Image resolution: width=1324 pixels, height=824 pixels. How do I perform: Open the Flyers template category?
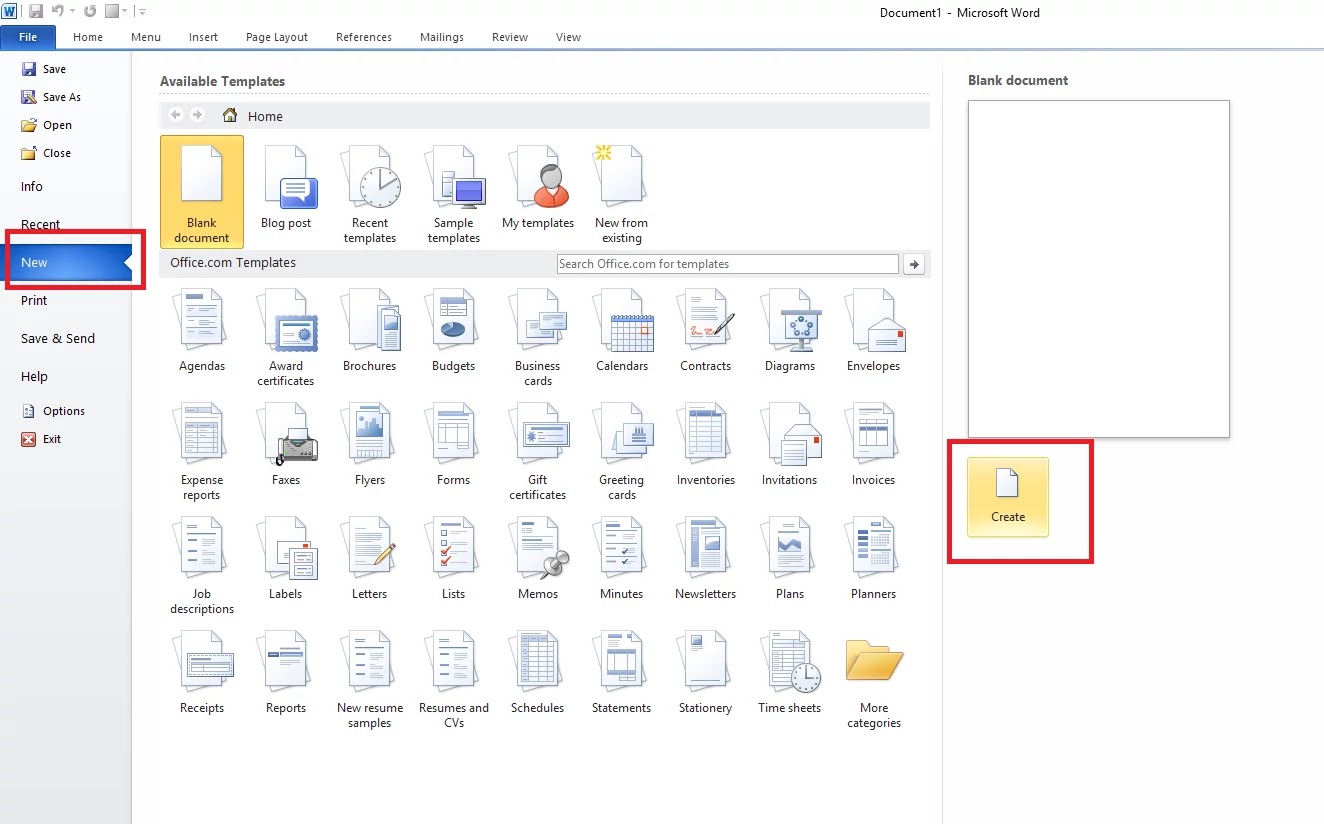(x=370, y=445)
